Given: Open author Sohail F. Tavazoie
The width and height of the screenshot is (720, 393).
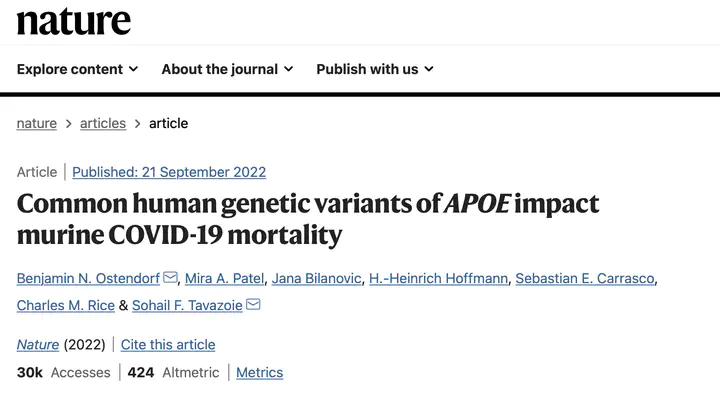Looking at the screenshot, I should pos(187,305).
